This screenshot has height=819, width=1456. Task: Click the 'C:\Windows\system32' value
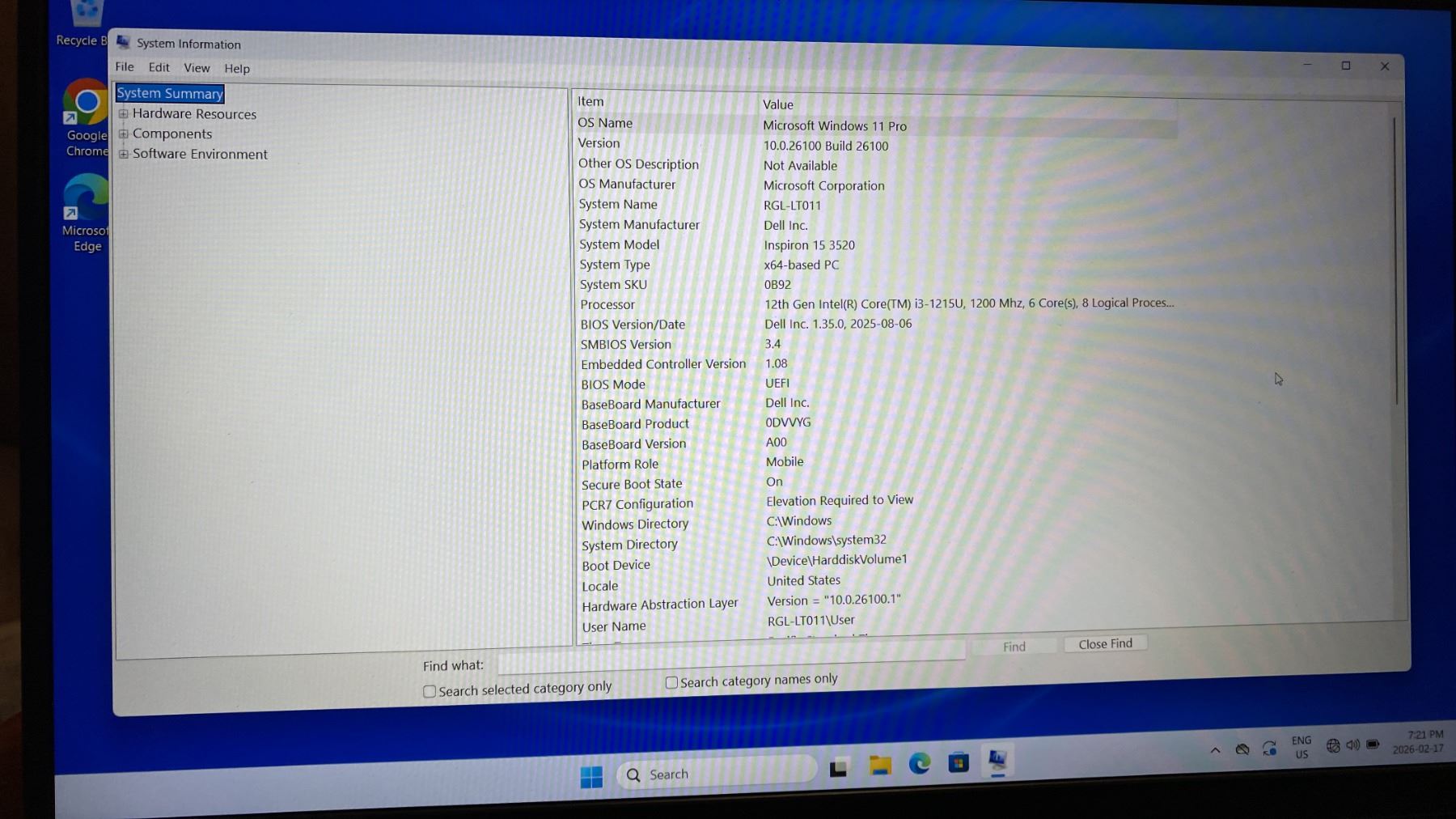[x=827, y=540]
